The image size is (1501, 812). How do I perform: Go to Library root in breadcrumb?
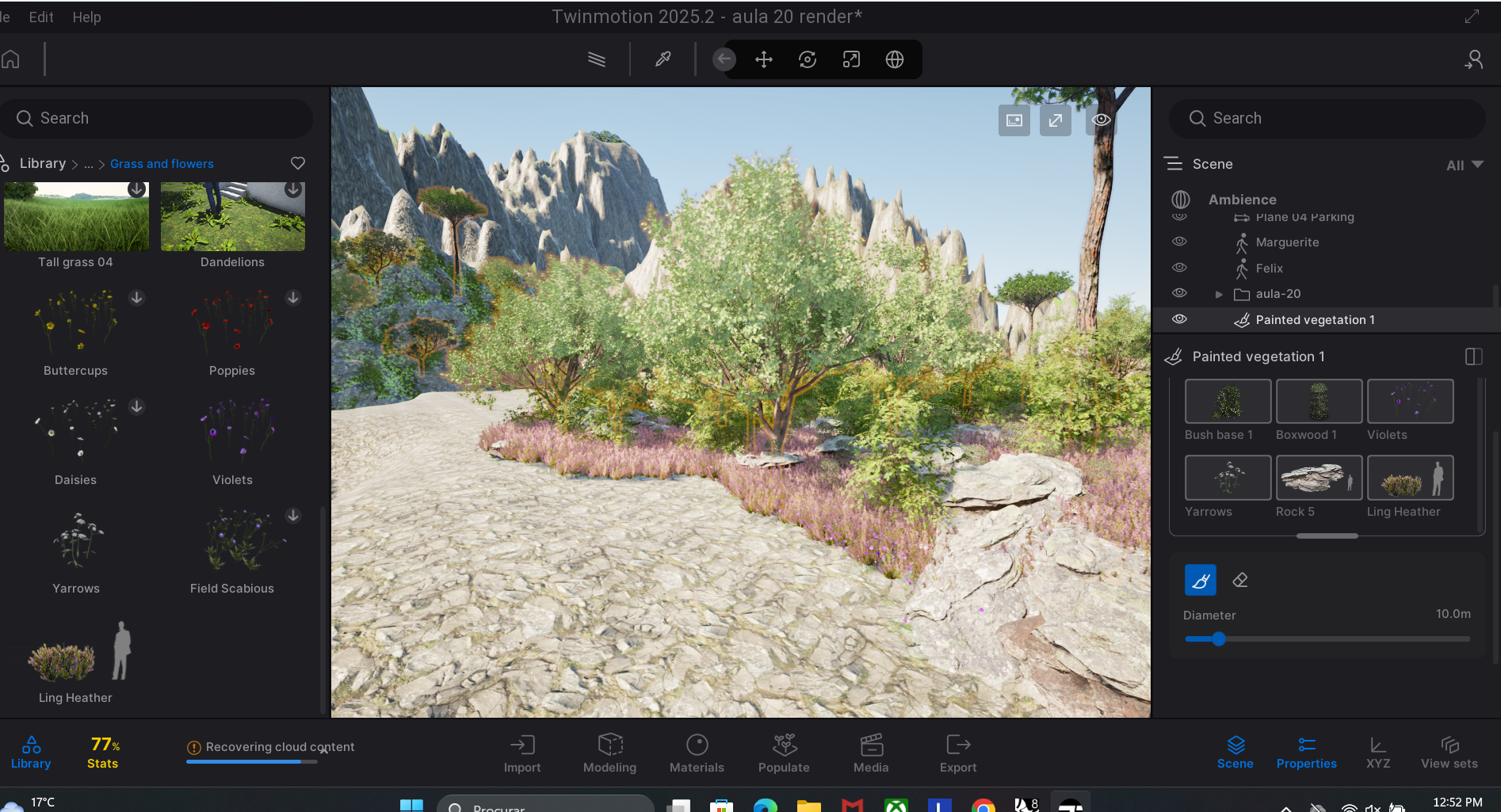43,163
